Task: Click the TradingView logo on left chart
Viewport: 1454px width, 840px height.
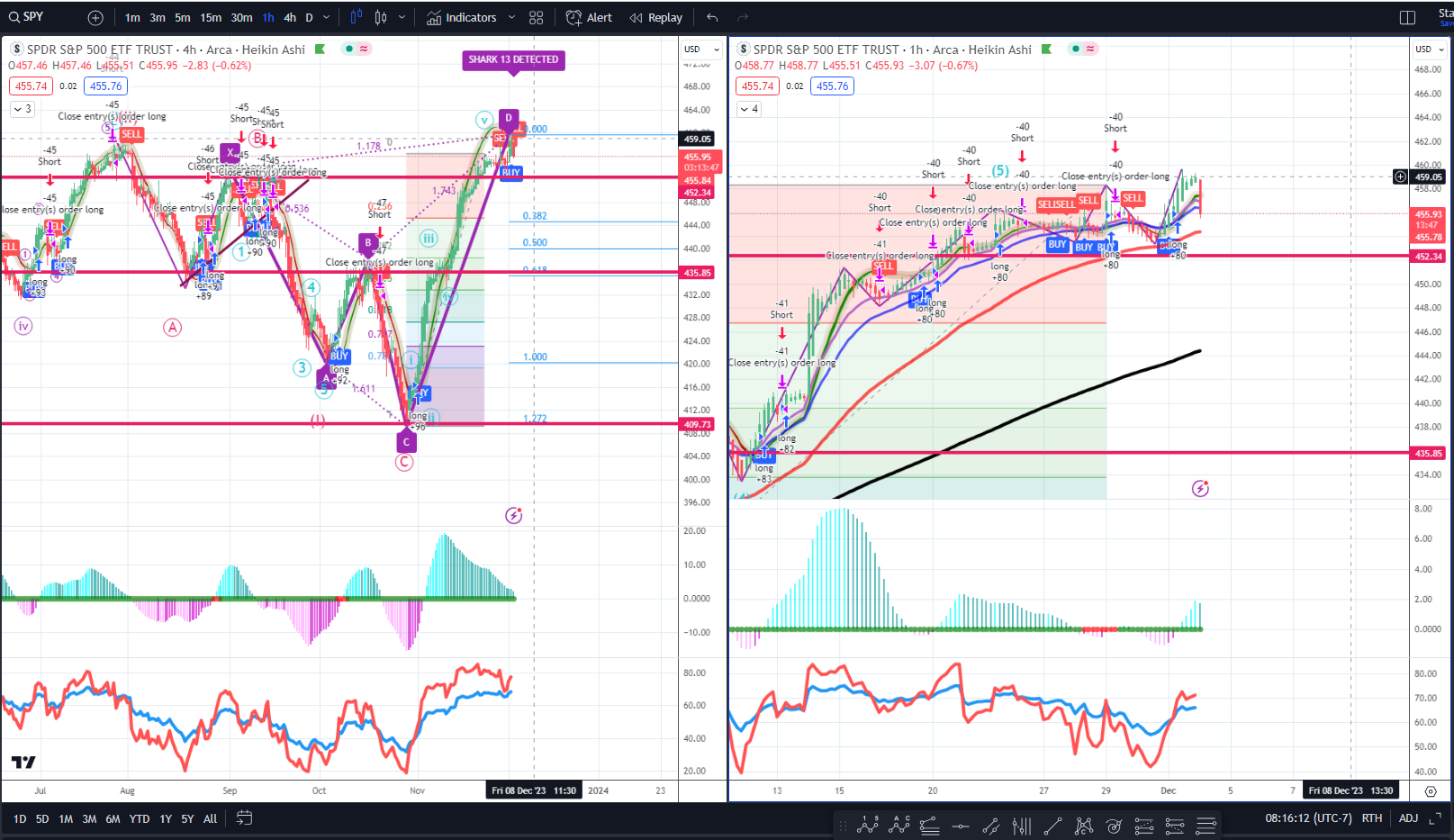Action: tap(23, 762)
